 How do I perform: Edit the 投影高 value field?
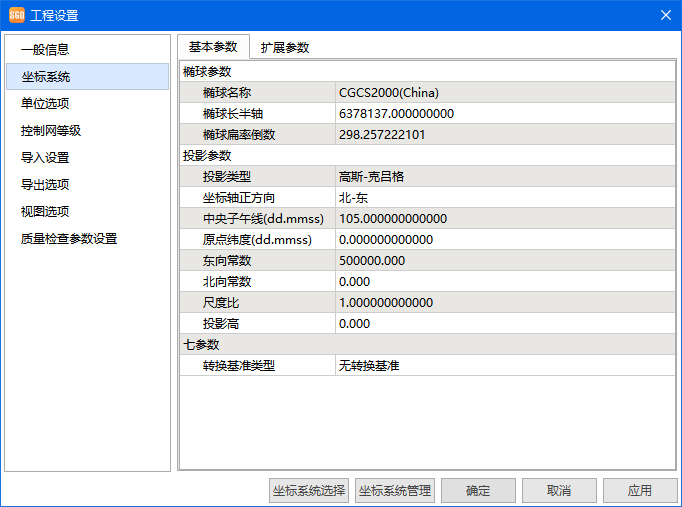click(505, 324)
